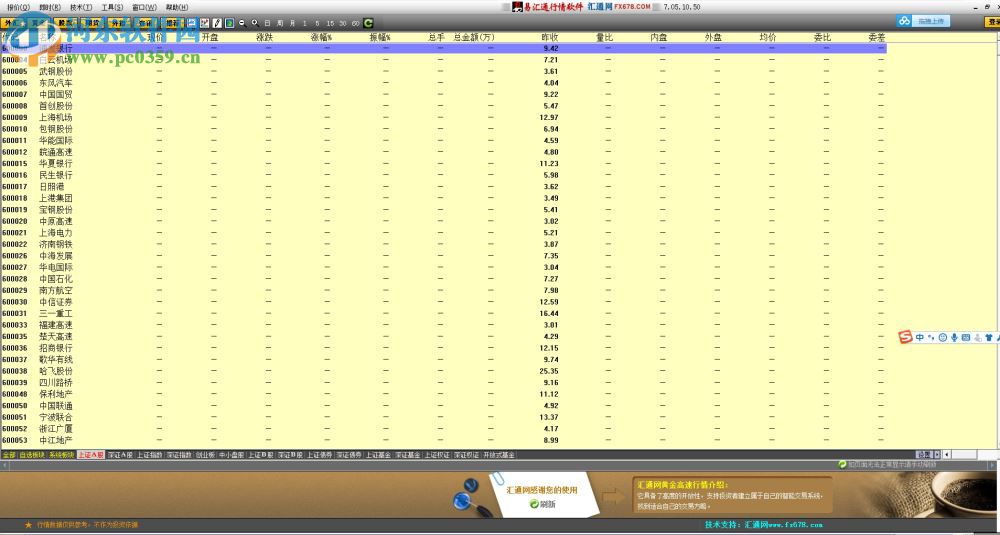This screenshot has width=1000, height=535.
Task: Switch to the 周 weekly period
Action: click(x=281, y=23)
